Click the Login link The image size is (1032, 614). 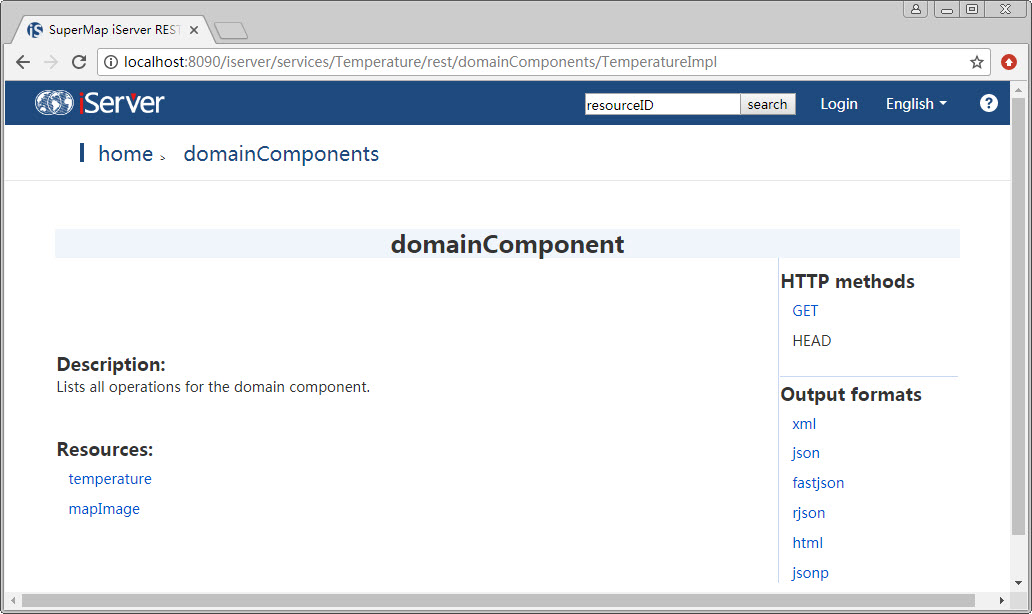(x=838, y=104)
